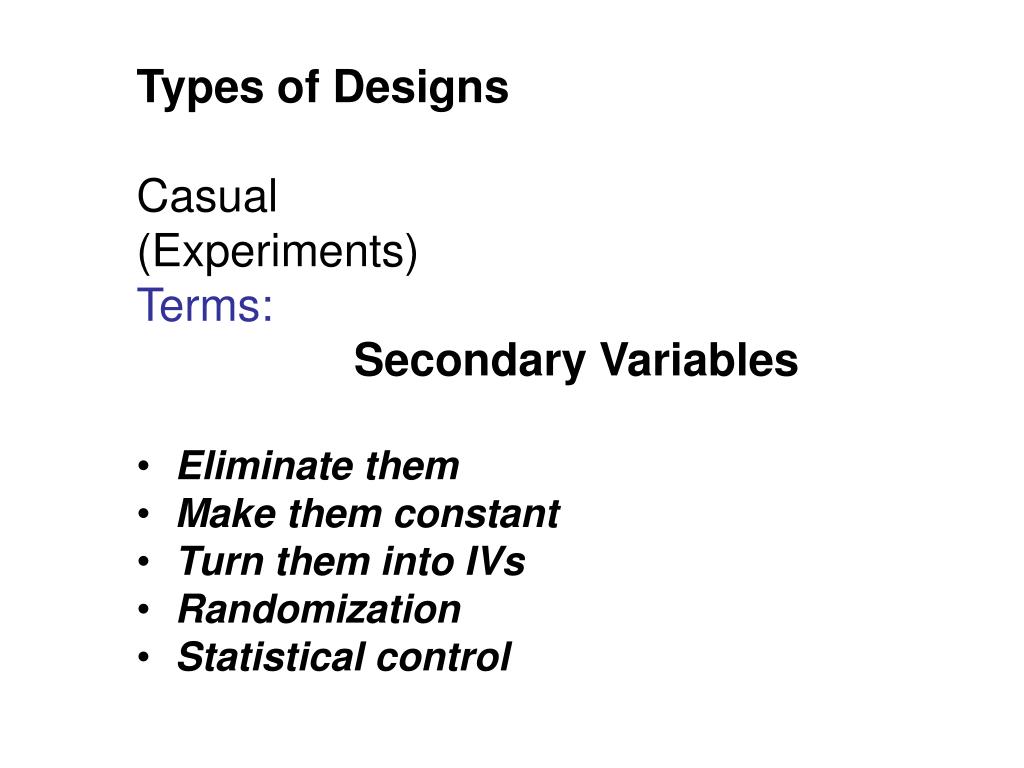Click the word 'IVs' in third bullet

click(496, 562)
